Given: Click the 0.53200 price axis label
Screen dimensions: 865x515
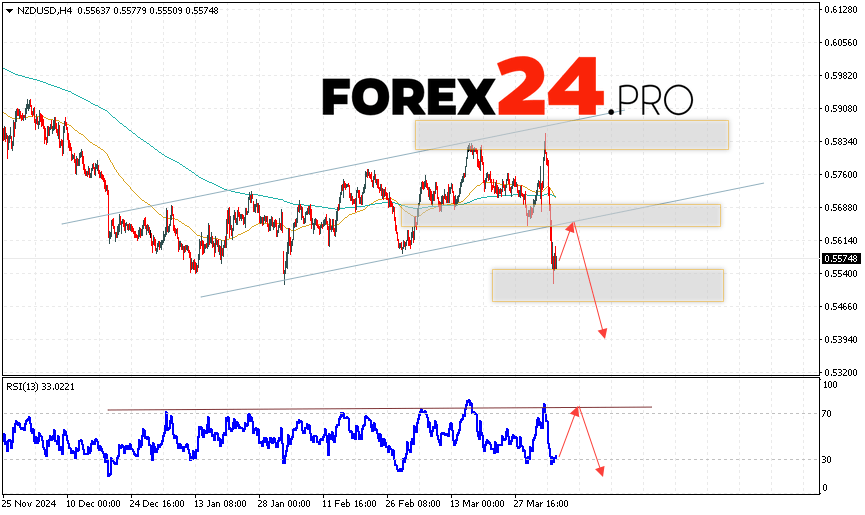Looking at the screenshot, I should (841, 372).
